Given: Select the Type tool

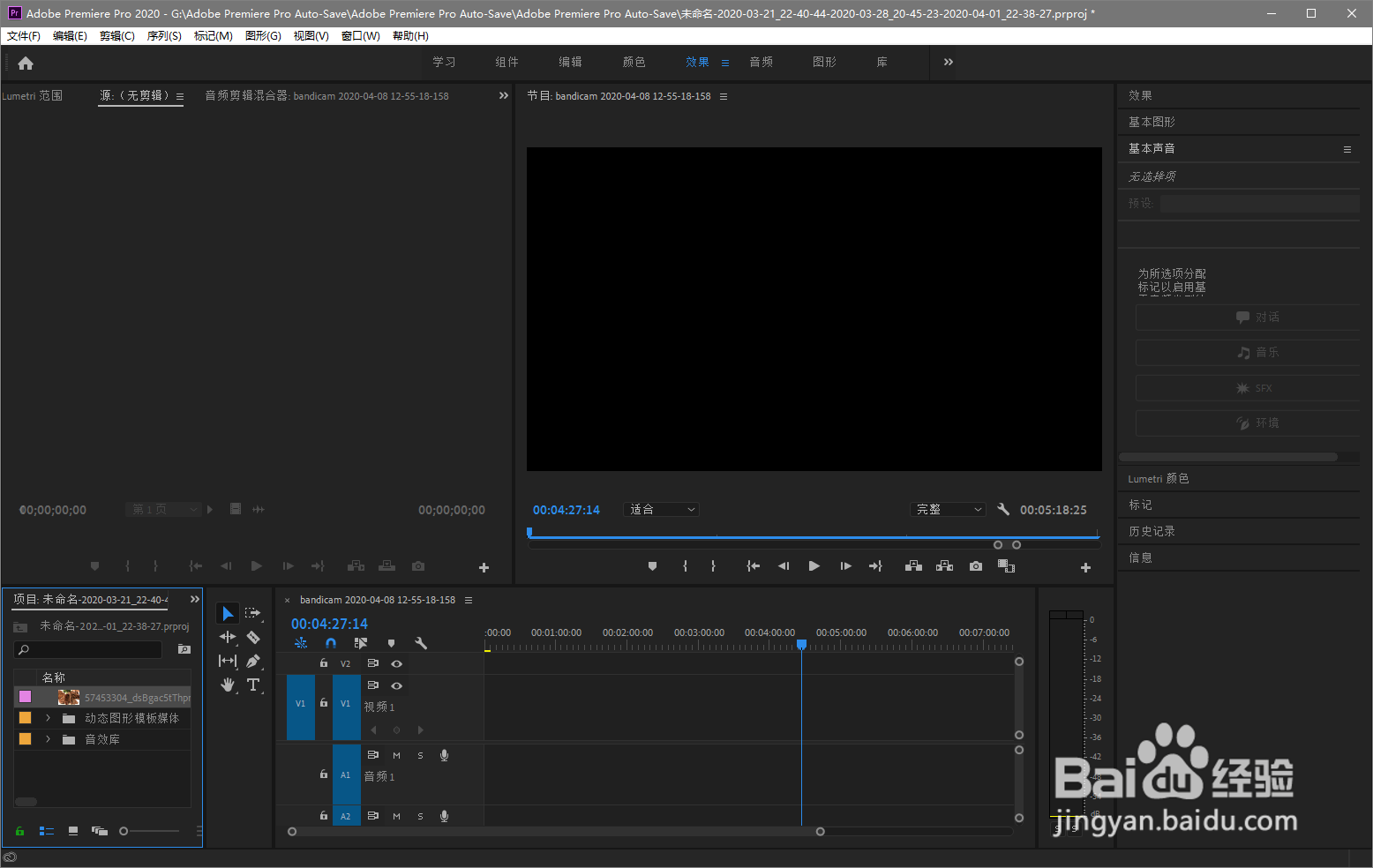Looking at the screenshot, I should 253,685.
